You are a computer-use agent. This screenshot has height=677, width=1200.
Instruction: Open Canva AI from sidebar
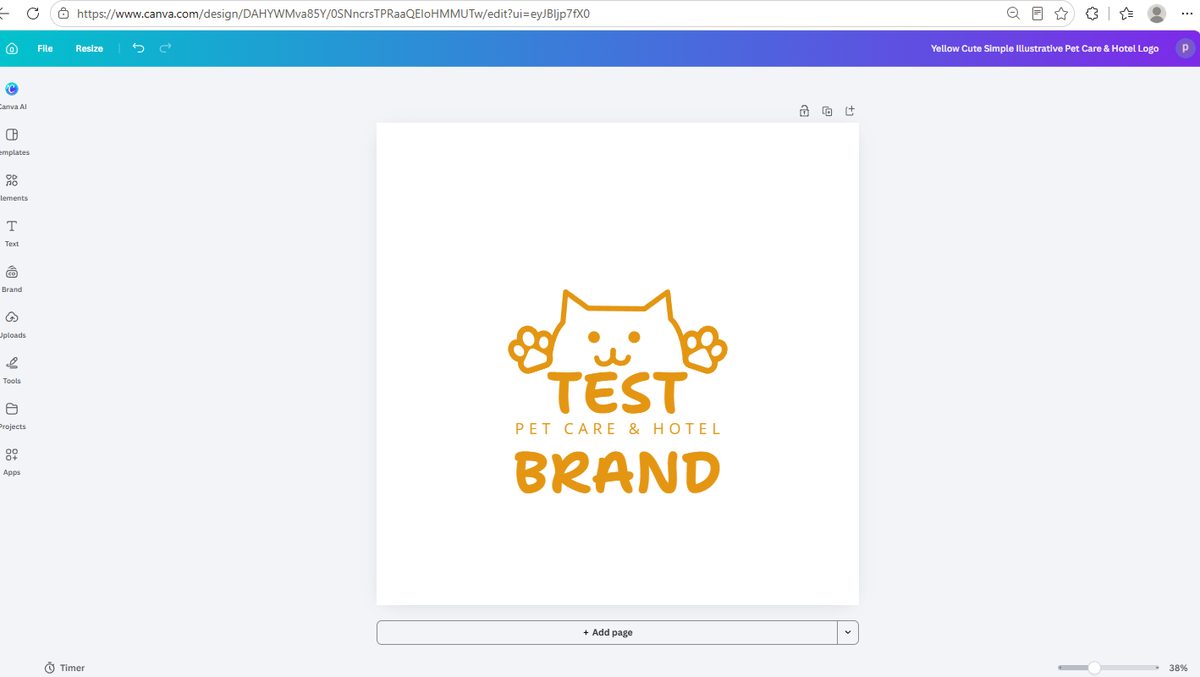tap(12, 95)
